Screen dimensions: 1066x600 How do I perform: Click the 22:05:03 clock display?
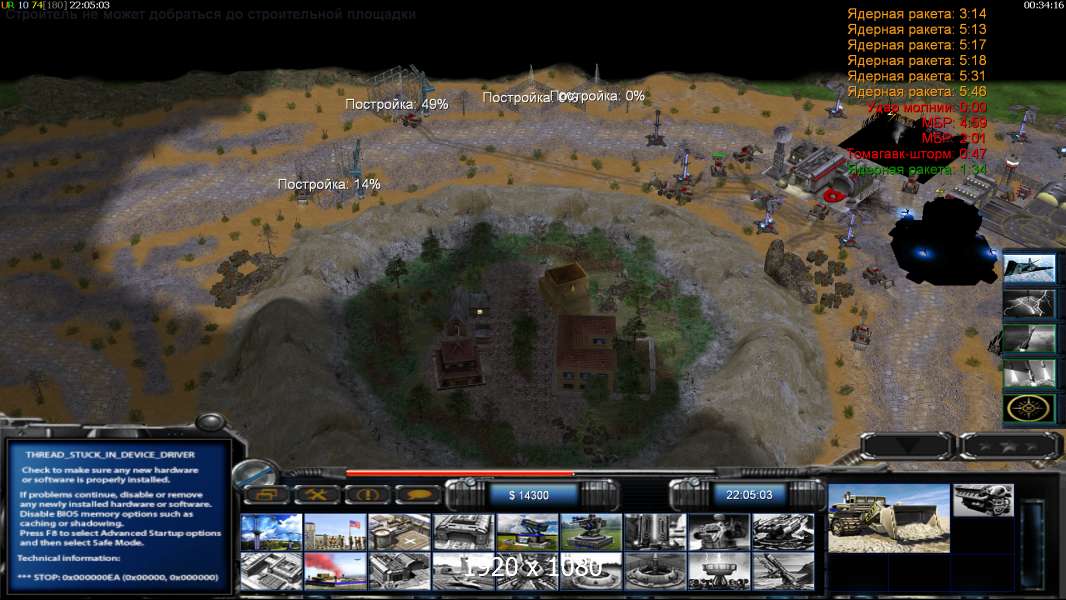coord(749,495)
